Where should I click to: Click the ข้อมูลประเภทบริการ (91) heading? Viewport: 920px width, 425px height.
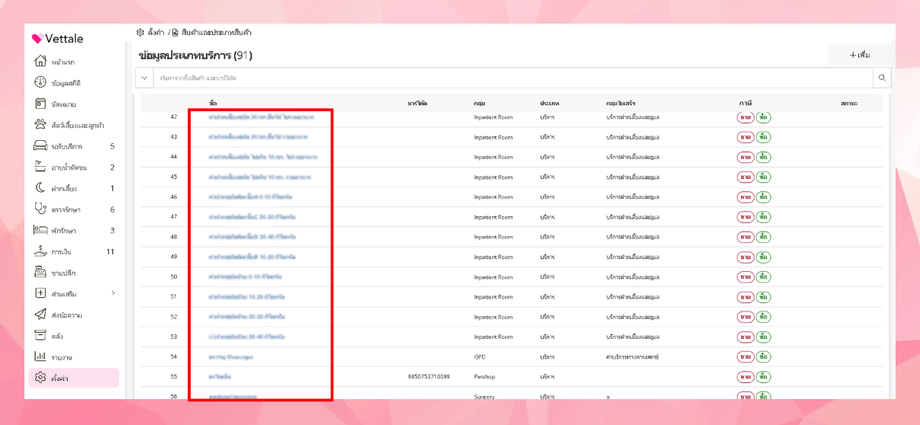[195, 56]
